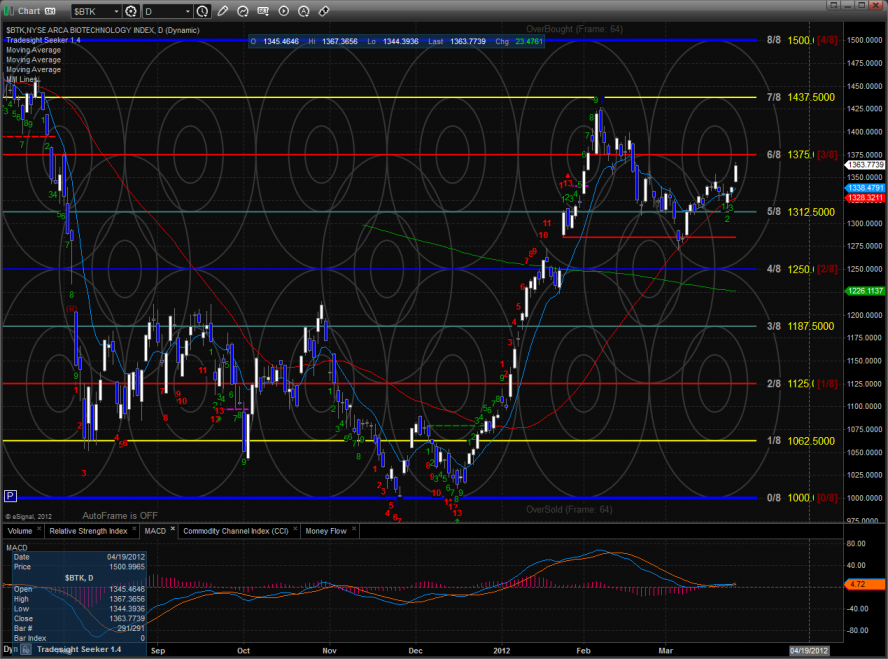The image size is (888, 659).
Task: Click the symbol settings gear icon
Action: 130,11
